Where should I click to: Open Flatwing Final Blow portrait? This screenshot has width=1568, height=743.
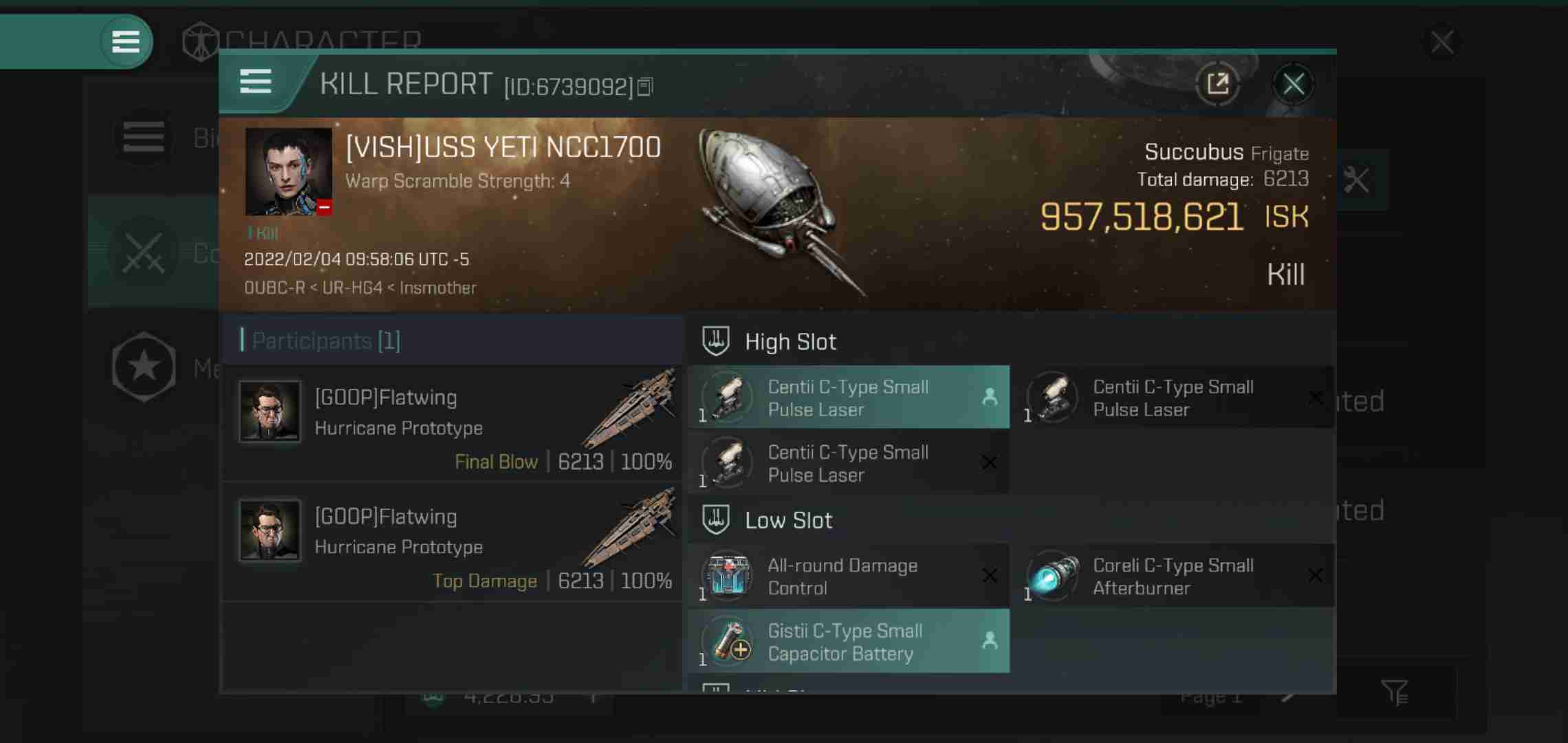[x=270, y=411]
